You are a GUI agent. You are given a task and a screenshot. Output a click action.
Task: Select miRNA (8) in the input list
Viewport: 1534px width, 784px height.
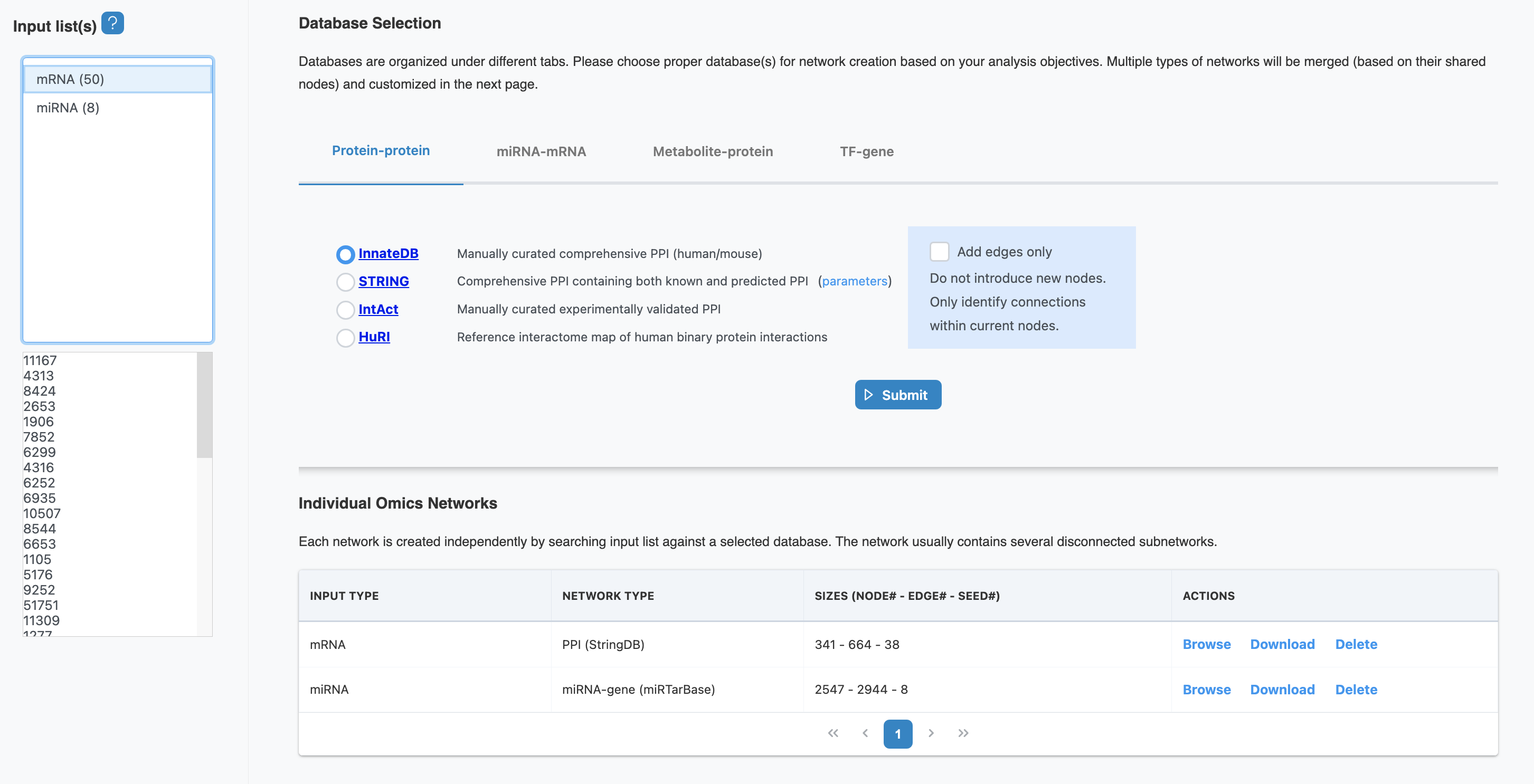(67, 107)
